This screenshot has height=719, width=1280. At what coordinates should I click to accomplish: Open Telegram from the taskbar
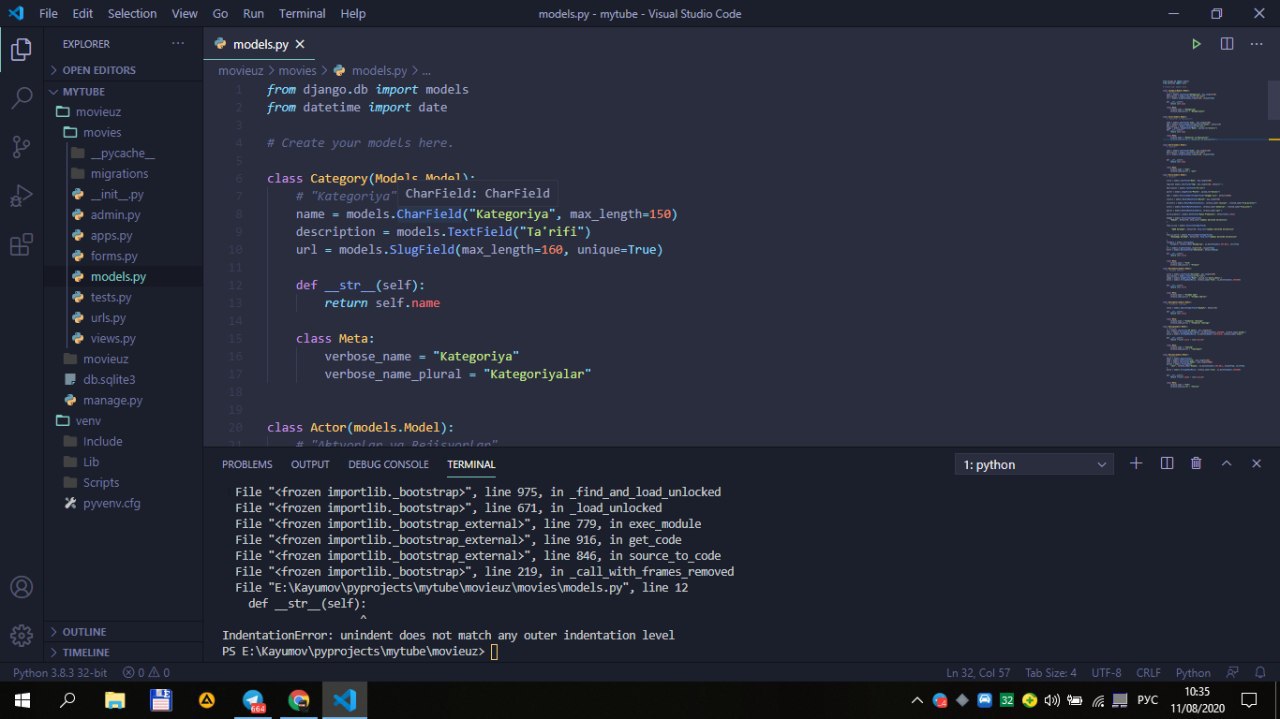pyautogui.click(x=253, y=701)
